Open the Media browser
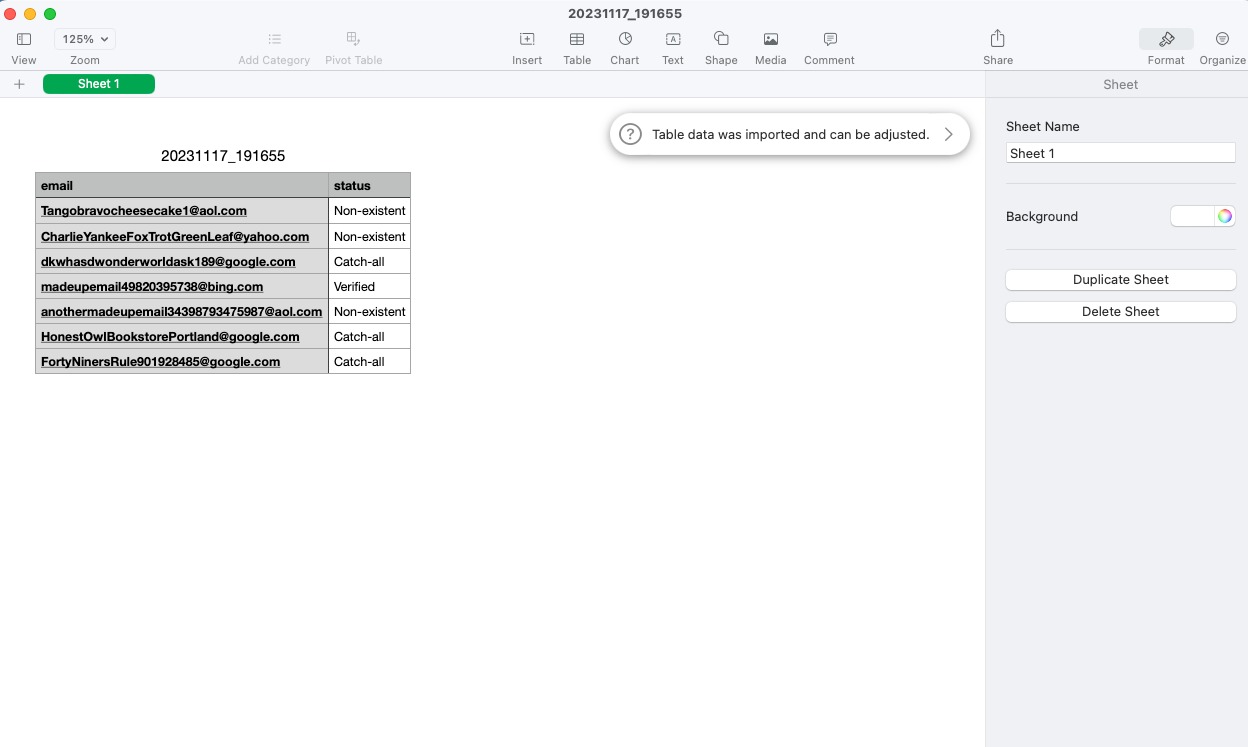Viewport: 1248px width, 747px height. [770, 45]
